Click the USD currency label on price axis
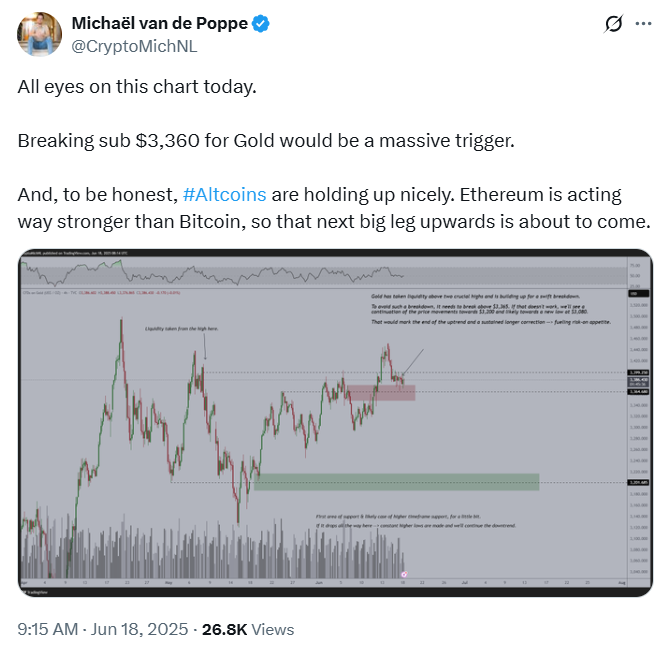This screenshot has width=670, height=646. click(x=638, y=294)
